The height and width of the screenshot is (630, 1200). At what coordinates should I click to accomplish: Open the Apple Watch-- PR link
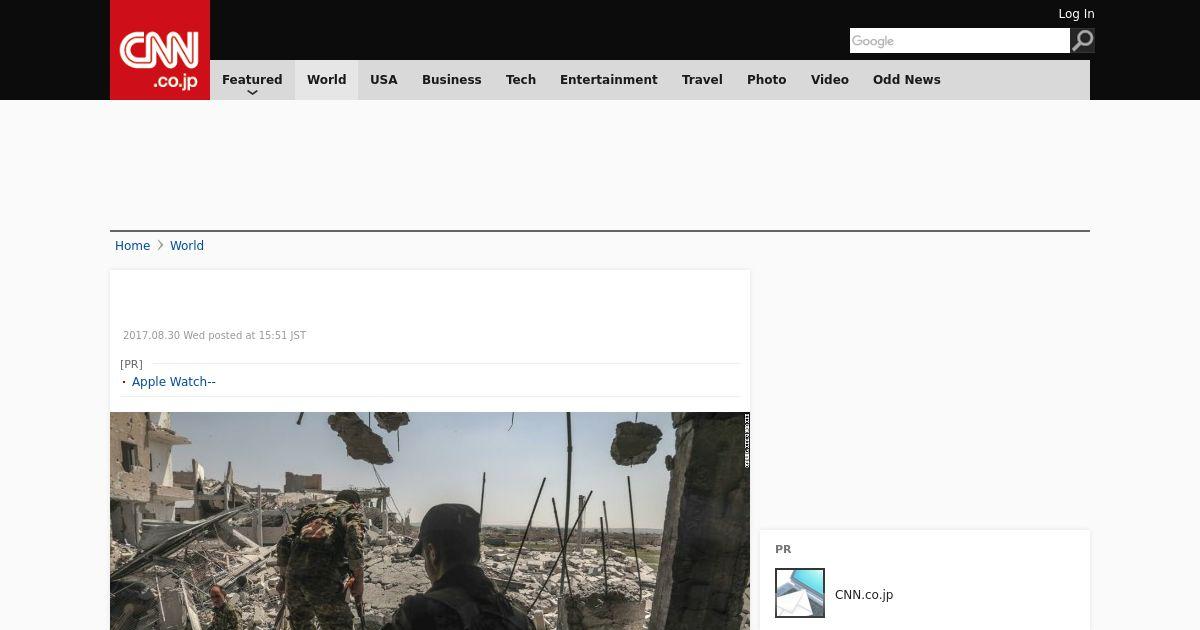click(x=174, y=382)
